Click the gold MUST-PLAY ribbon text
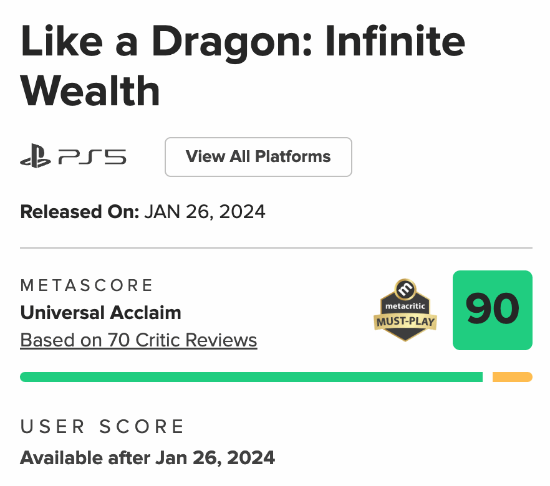 pyautogui.click(x=405, y=322)
